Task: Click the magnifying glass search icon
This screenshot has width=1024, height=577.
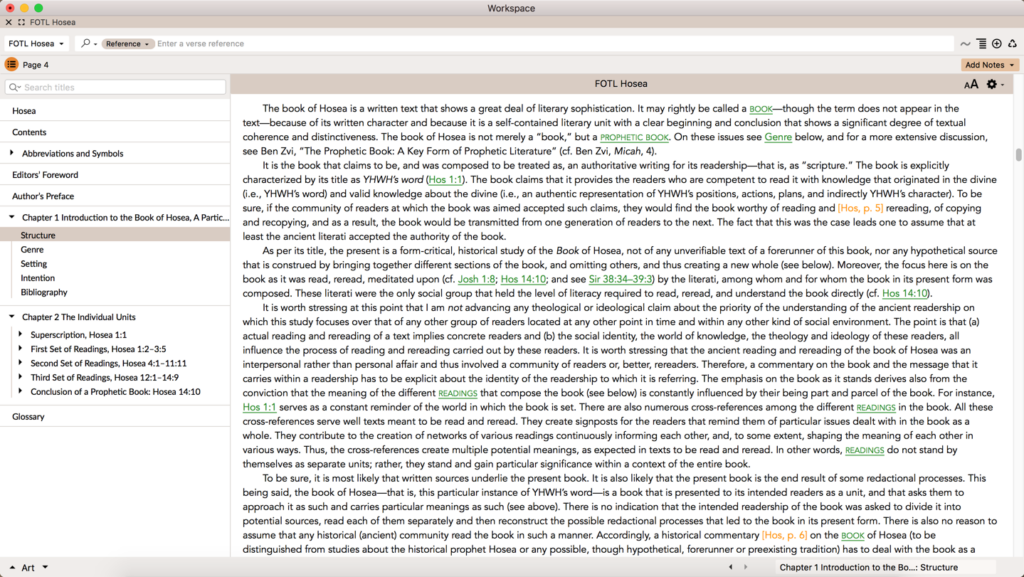Action: (86, 43)
